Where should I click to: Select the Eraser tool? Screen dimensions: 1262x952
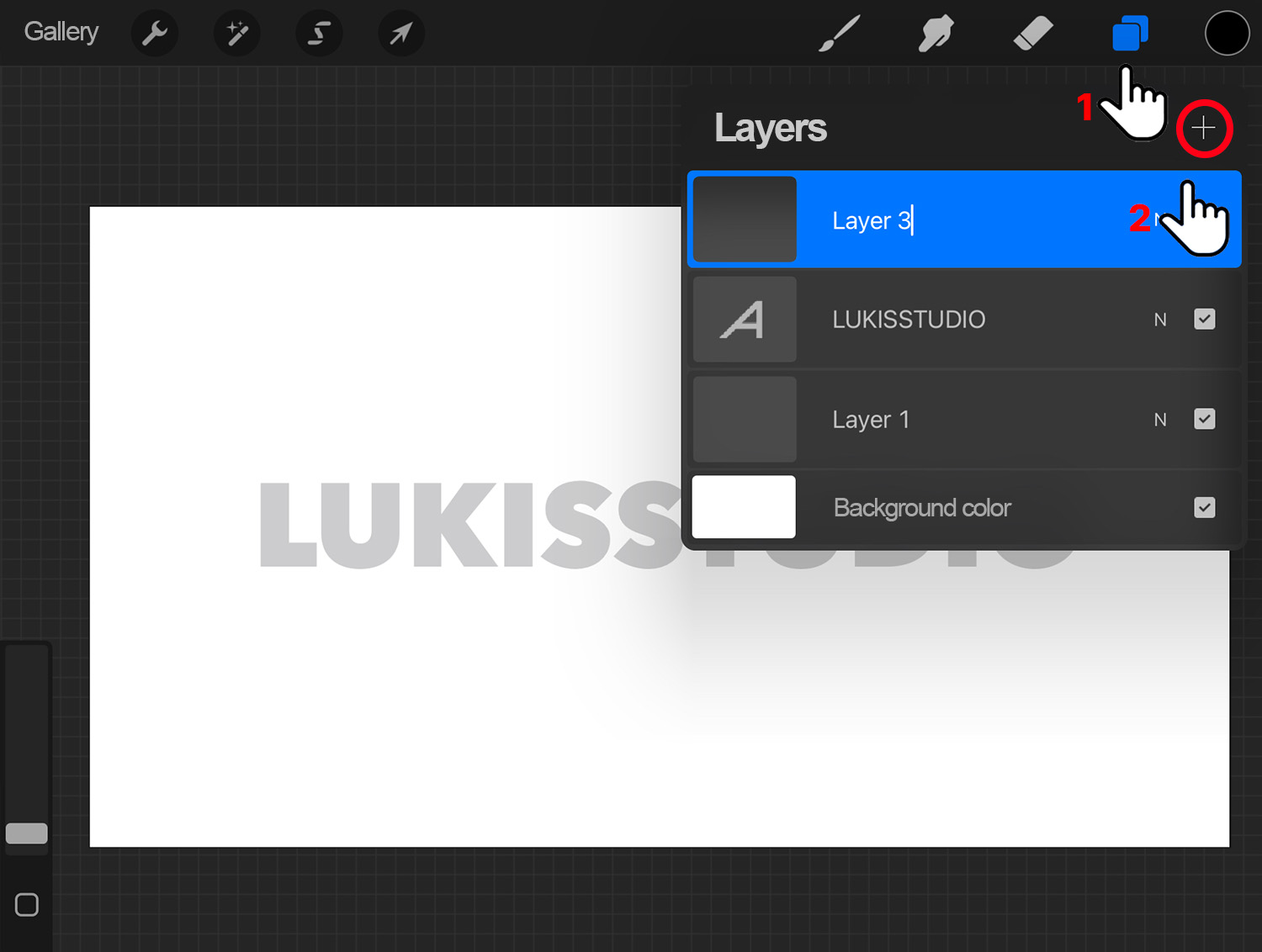(x=1033, y=34)
